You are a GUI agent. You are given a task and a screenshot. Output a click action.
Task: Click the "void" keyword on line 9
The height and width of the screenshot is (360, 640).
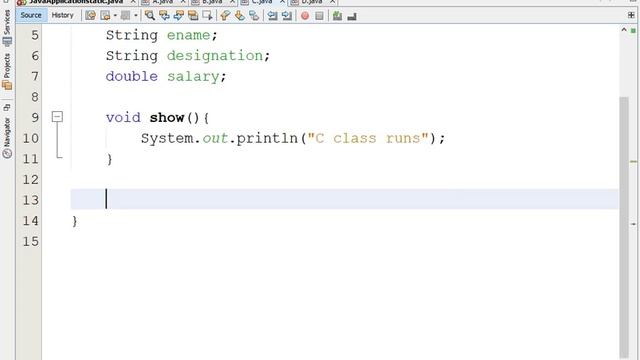tap(123, 118)
